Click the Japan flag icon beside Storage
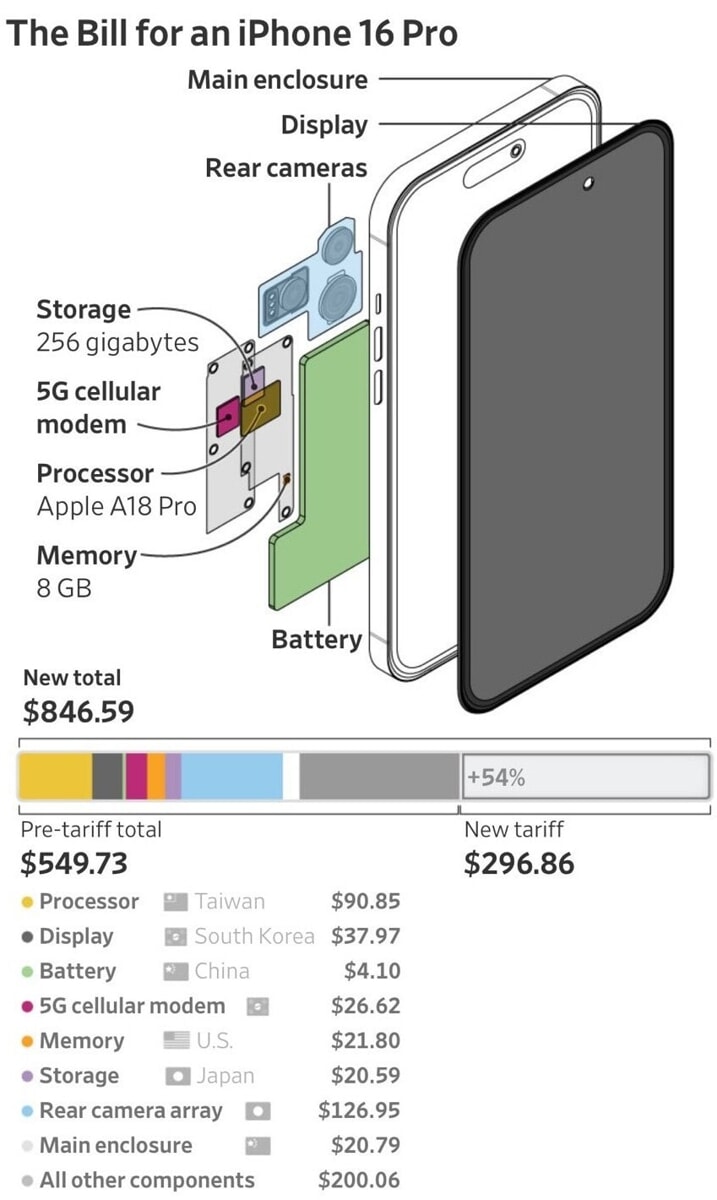This screenshot has height=1200, width=717. [176, 1076]
